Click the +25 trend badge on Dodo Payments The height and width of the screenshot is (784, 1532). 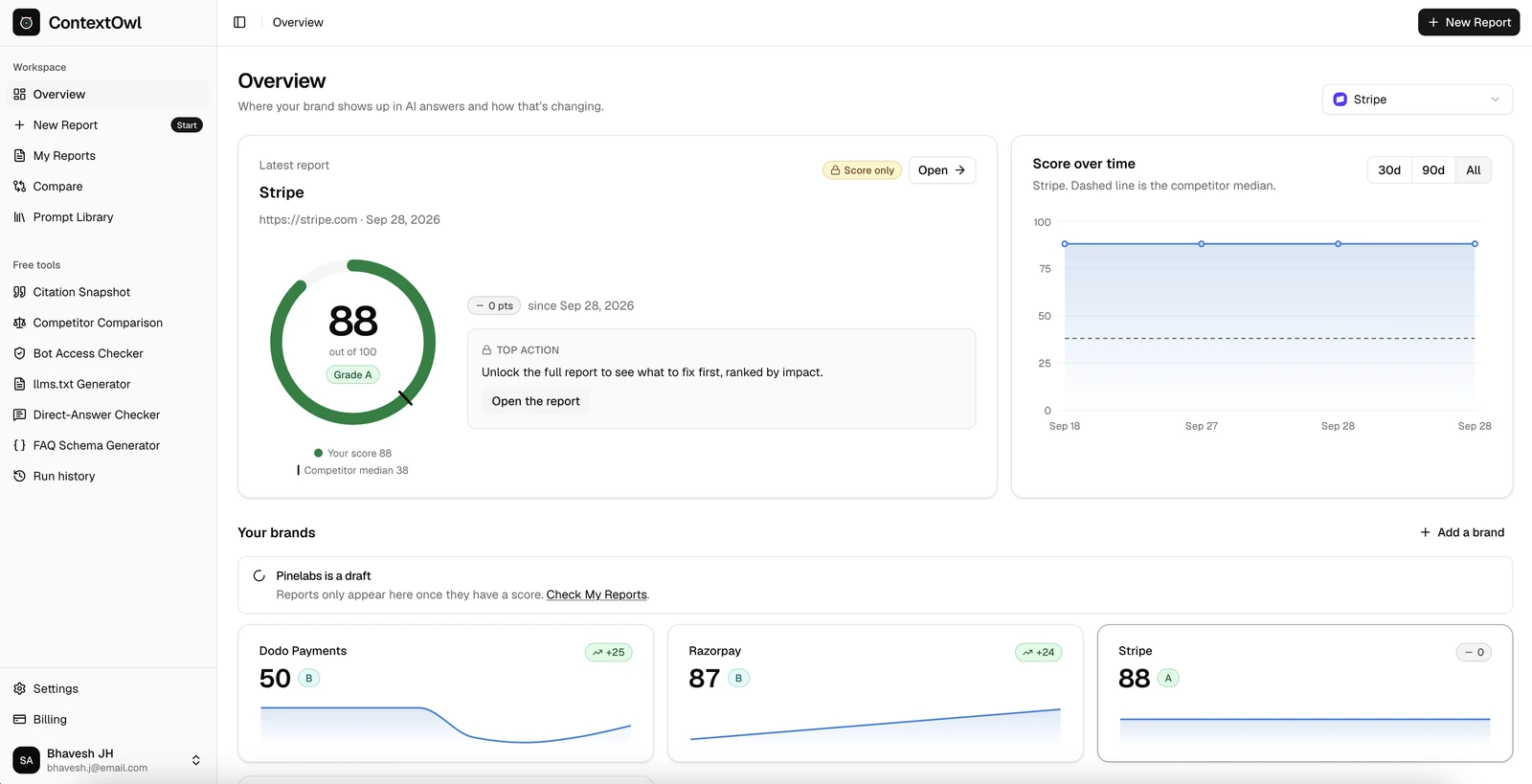click(x=609, y=652)
